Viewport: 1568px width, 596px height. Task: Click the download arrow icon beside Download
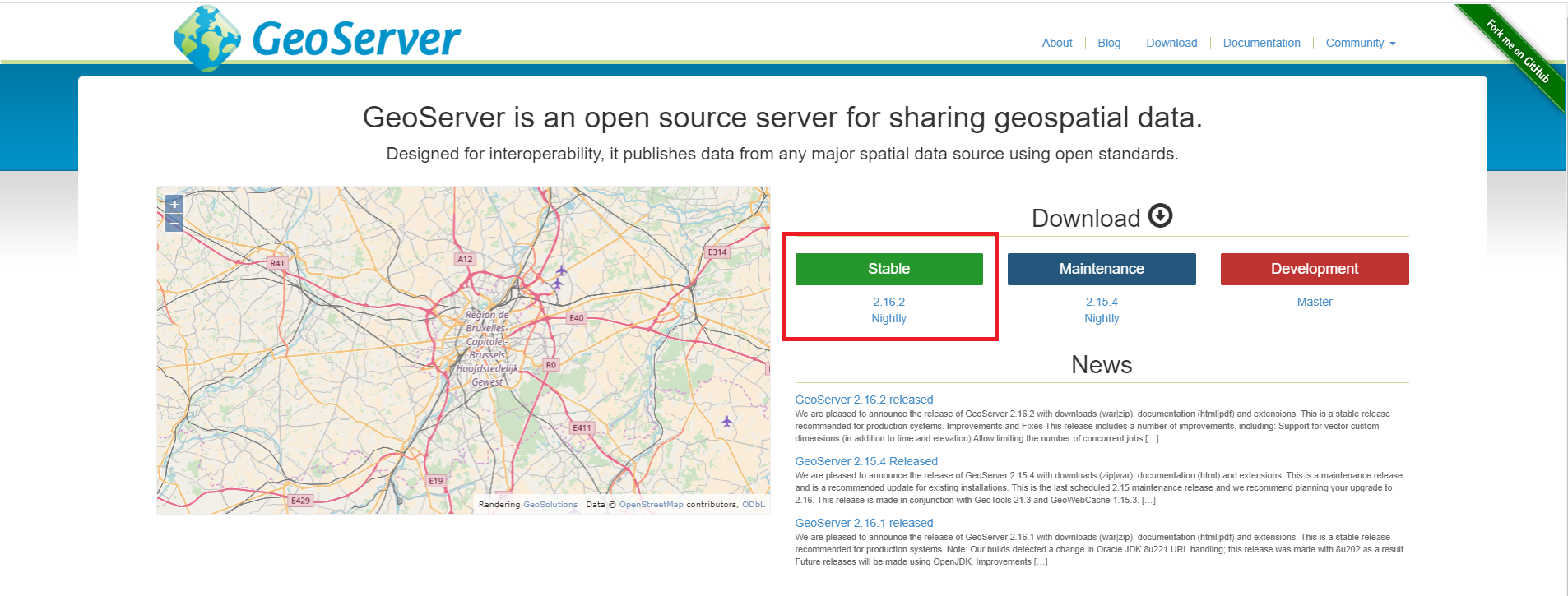click(1160, 216)
